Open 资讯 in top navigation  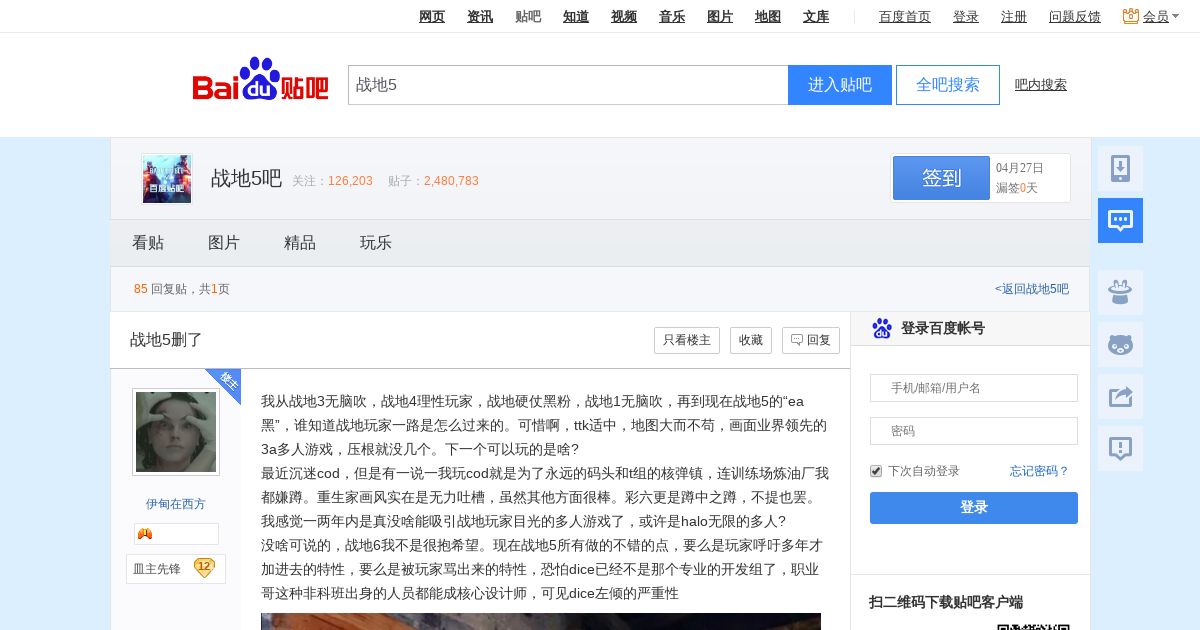[480, 16]
